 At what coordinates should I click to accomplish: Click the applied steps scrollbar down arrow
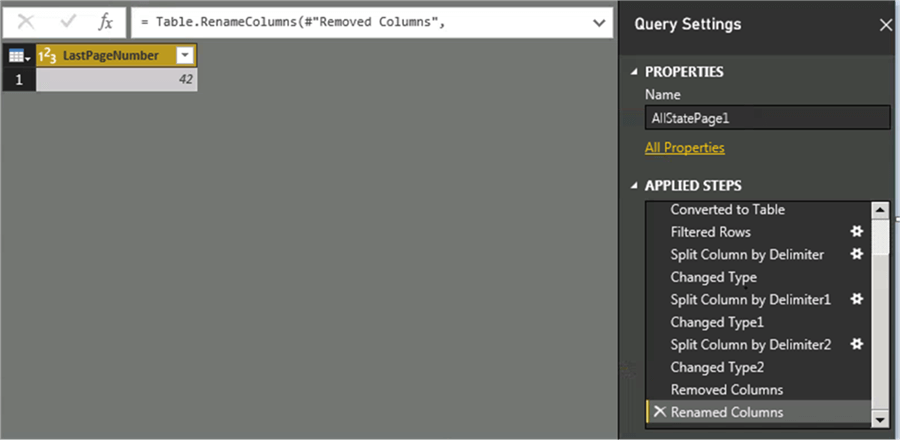[880, 420]
